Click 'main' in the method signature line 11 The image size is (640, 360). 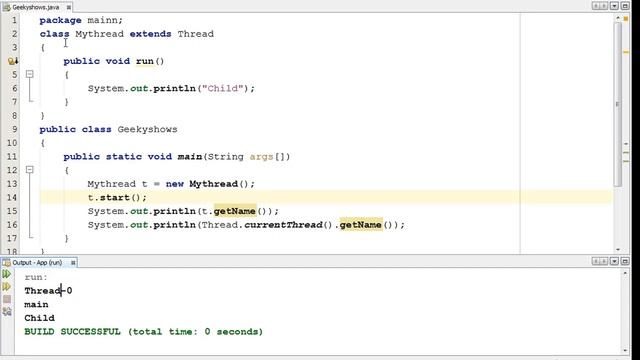click(x=190, y=157)
